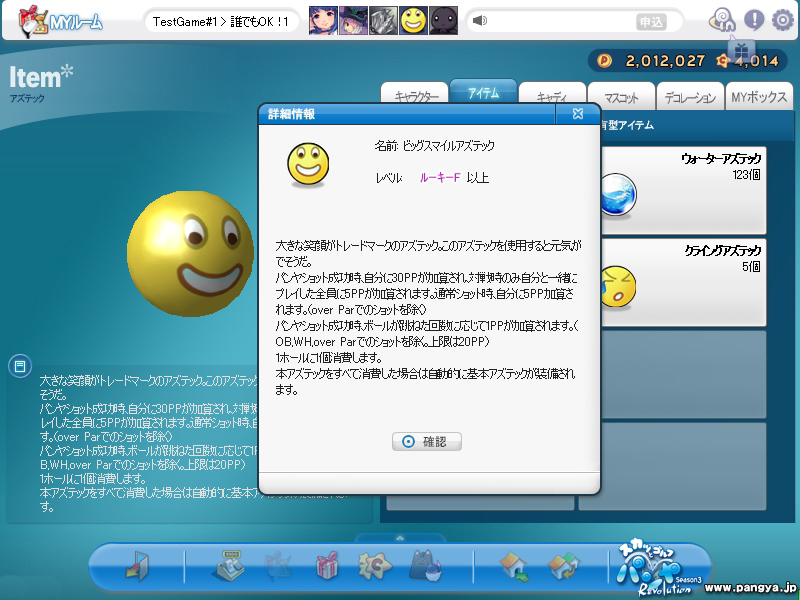800x600 pixels.
Task: Open the exit door icon in bottom bar
Action: [x=137, y=567]
